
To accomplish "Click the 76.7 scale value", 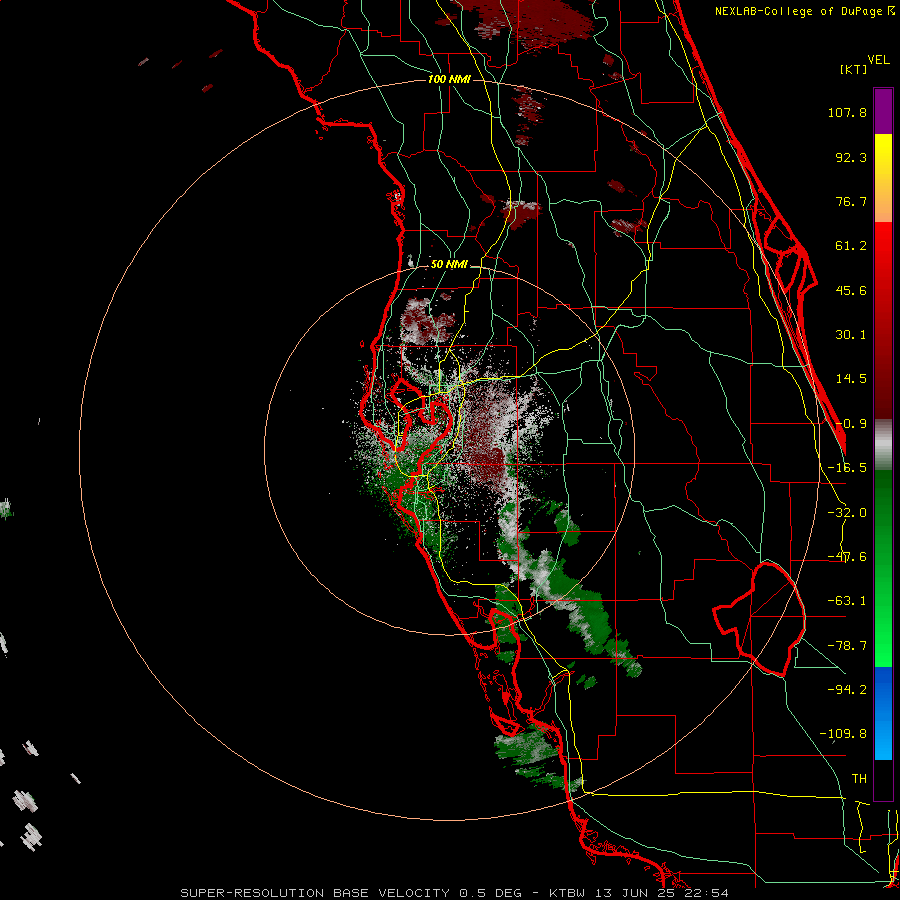I will [x=851, y=201].
